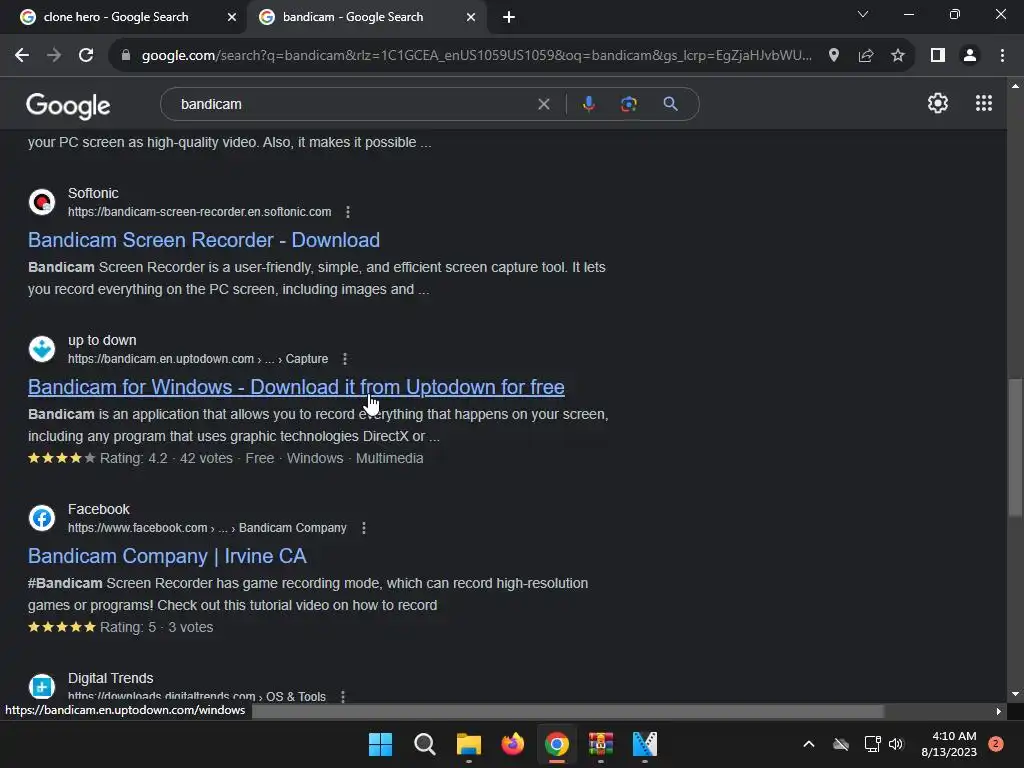
Task: Go to Google home via logo
Action: (x=68, y=105)
